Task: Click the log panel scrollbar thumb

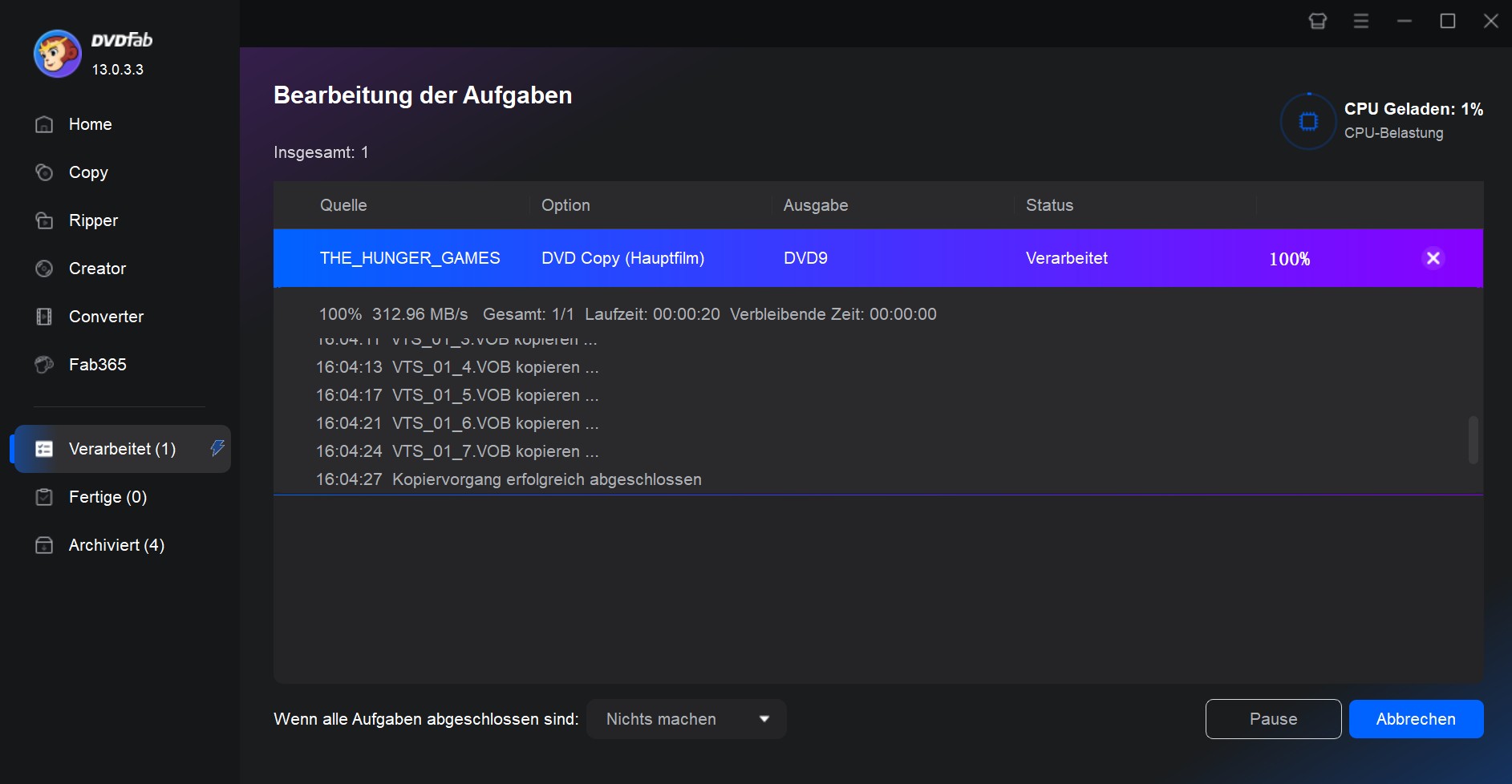Action: point(1473,439)
